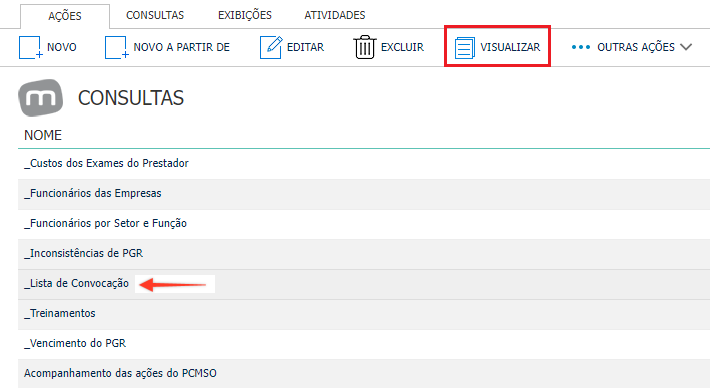
Task: Click the Visualizar document icon
Action: (x=465, y=48)
